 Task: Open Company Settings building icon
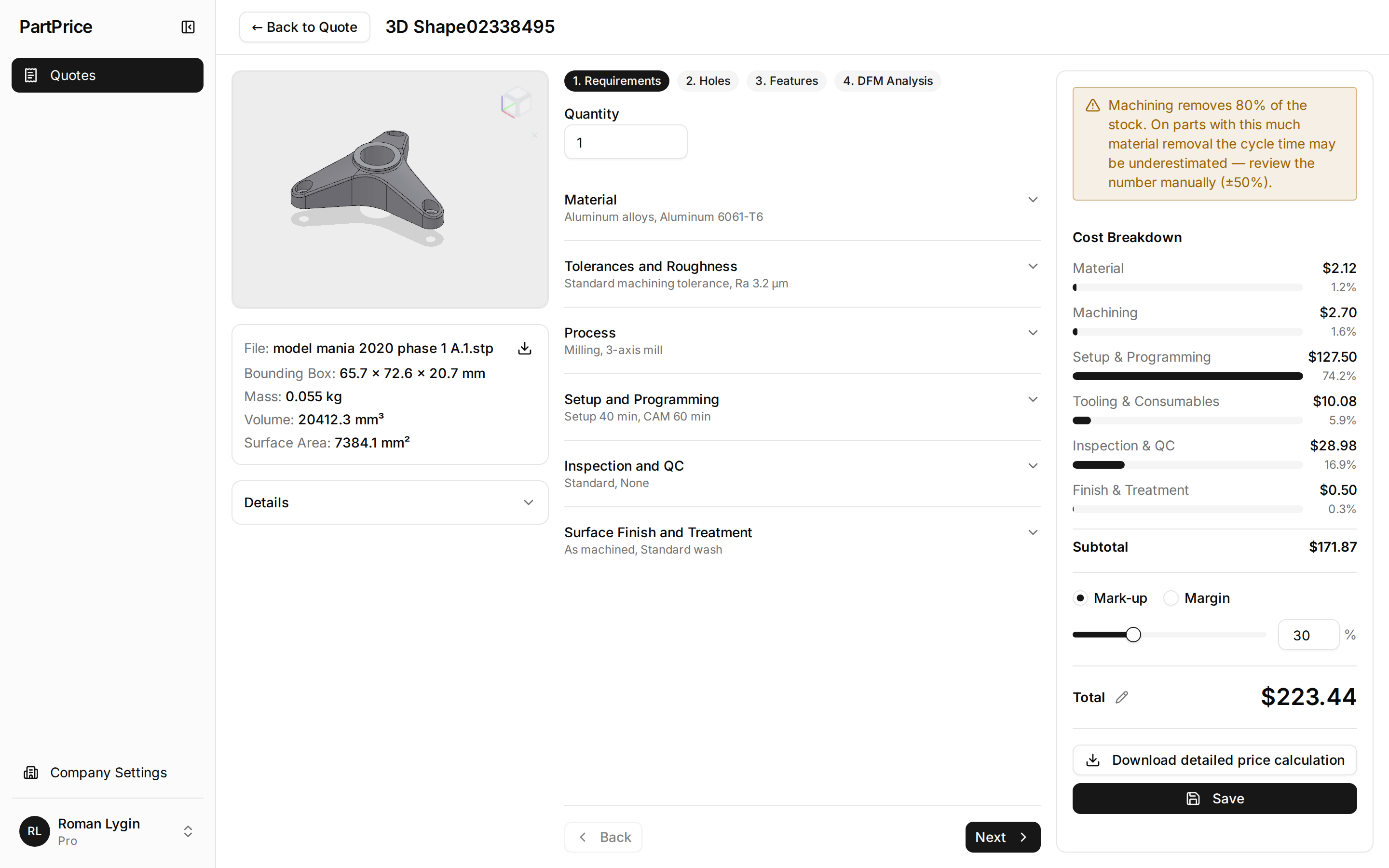pos(31,773)
